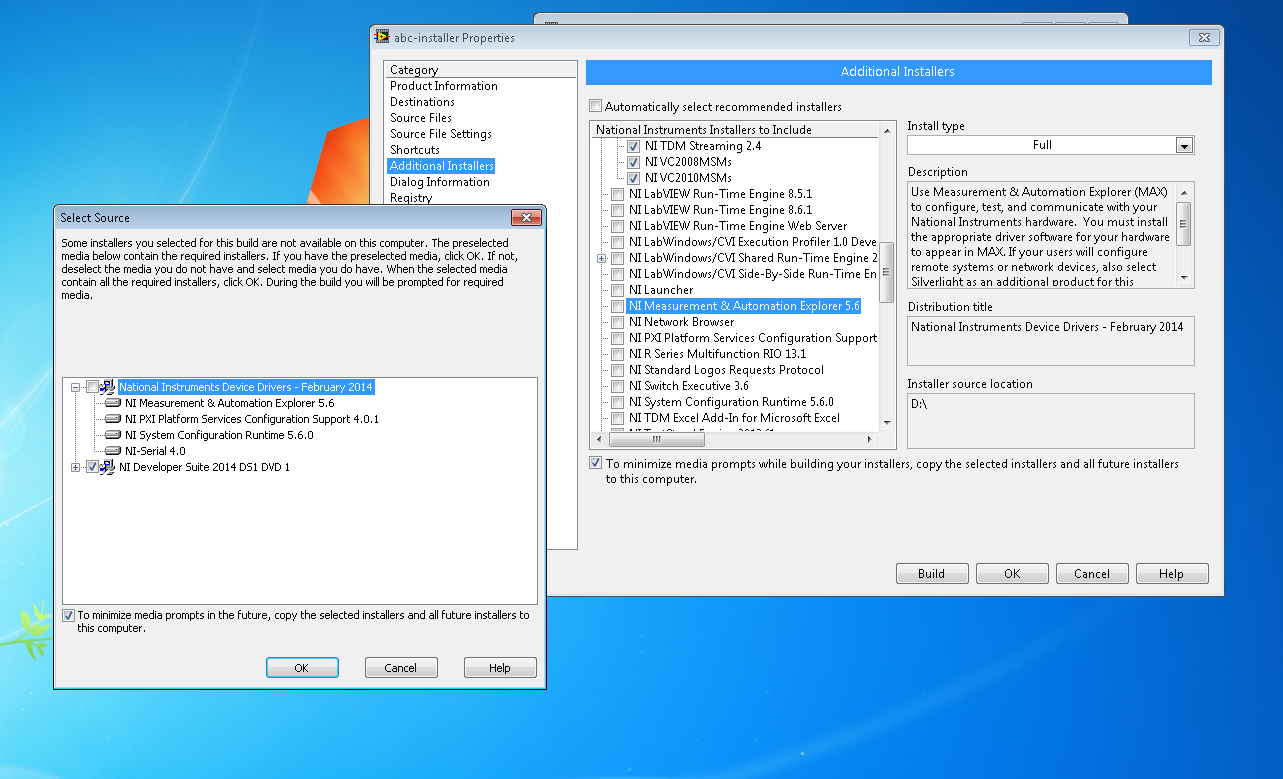
Task: Select NI PXI Platform Services Configuration Support 4.0.1
Action: [252, 419]
